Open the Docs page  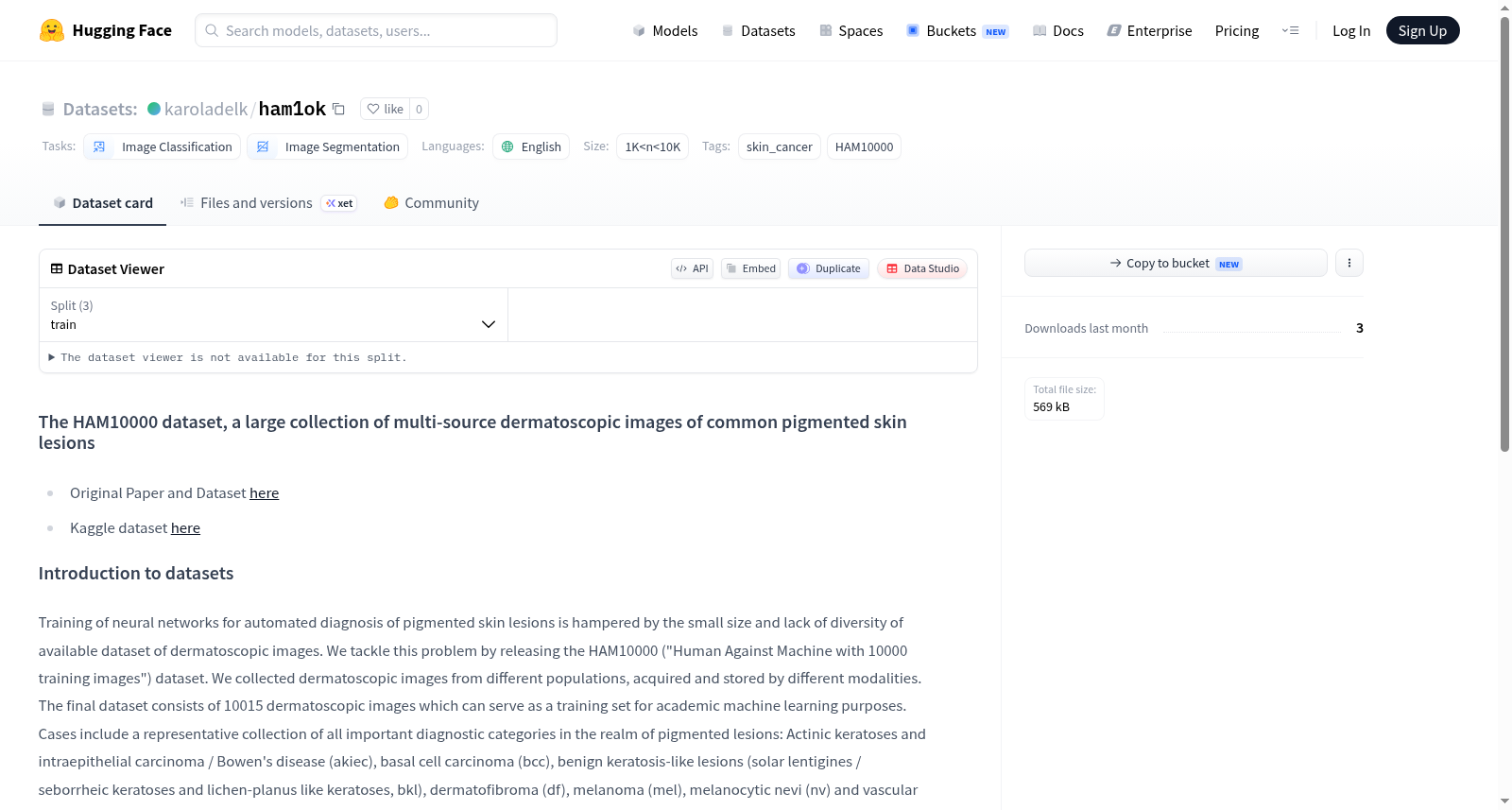point(1058,31)
